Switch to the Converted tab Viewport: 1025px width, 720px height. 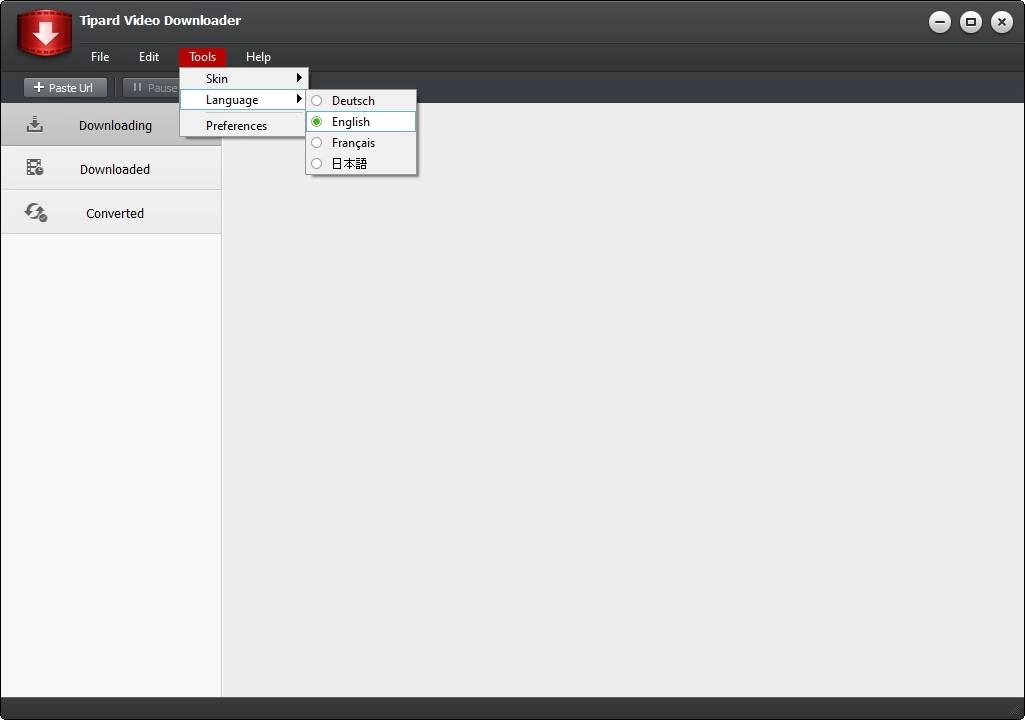pyautogui.click(x=111, y=213)
